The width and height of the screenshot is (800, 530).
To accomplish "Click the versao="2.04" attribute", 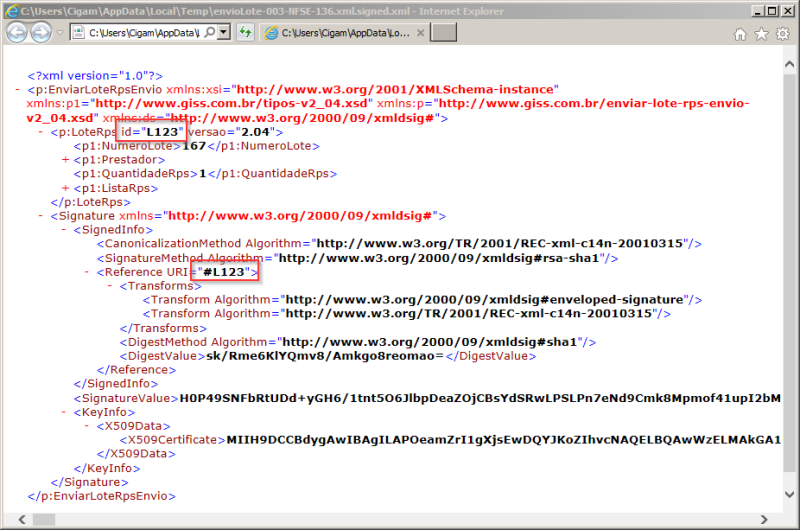I will [x=231, y=132].
